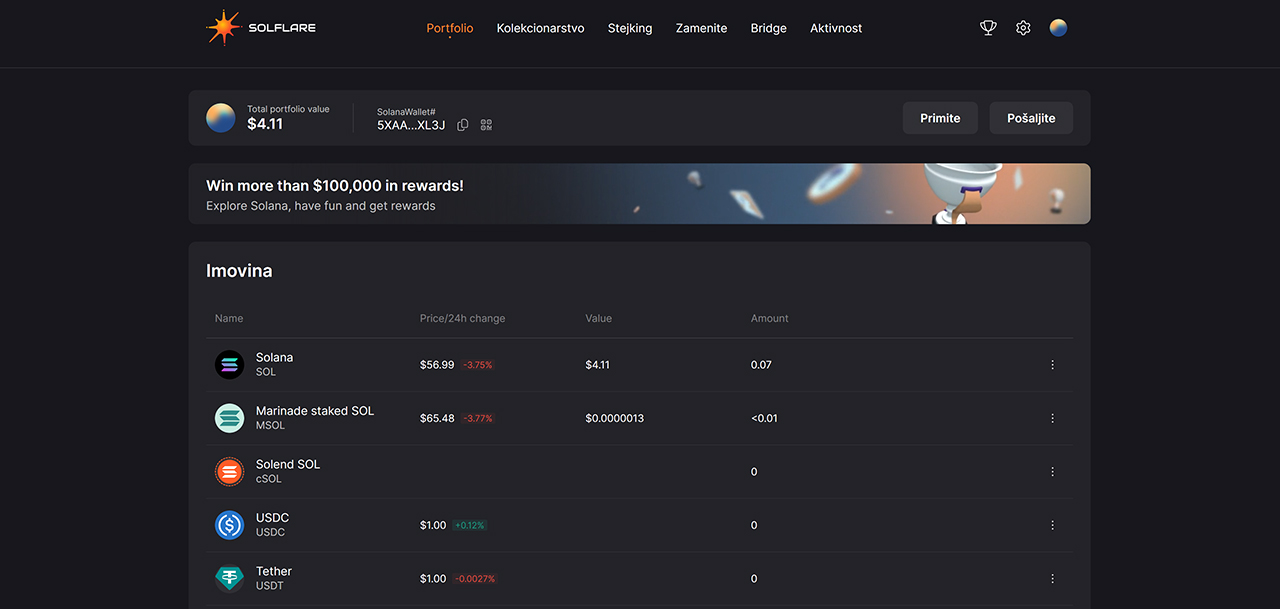
Task: Click the profile avatar in header
Action: tap(1058, 28)
